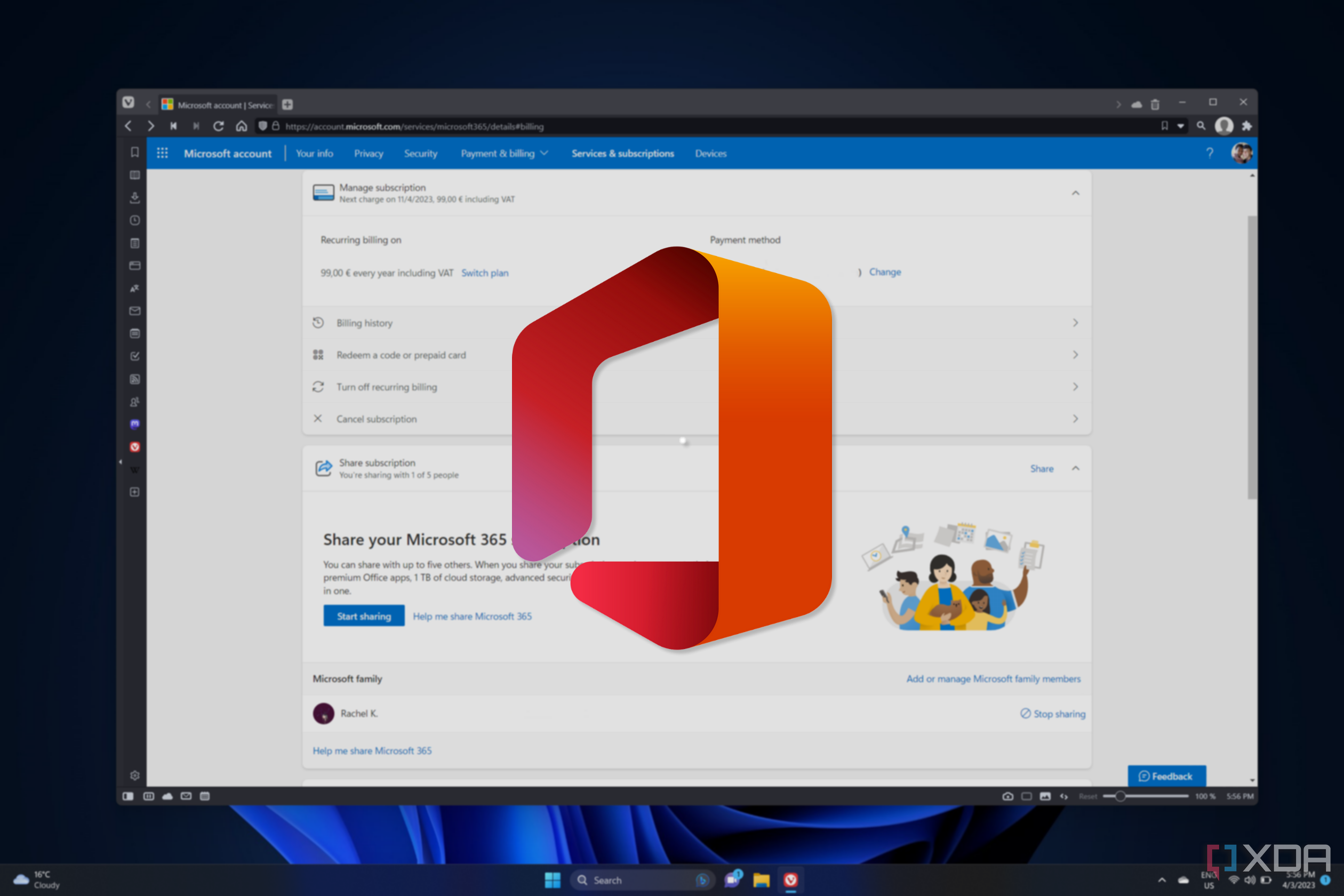Click the Switch plan link

(x=485, y=272)
